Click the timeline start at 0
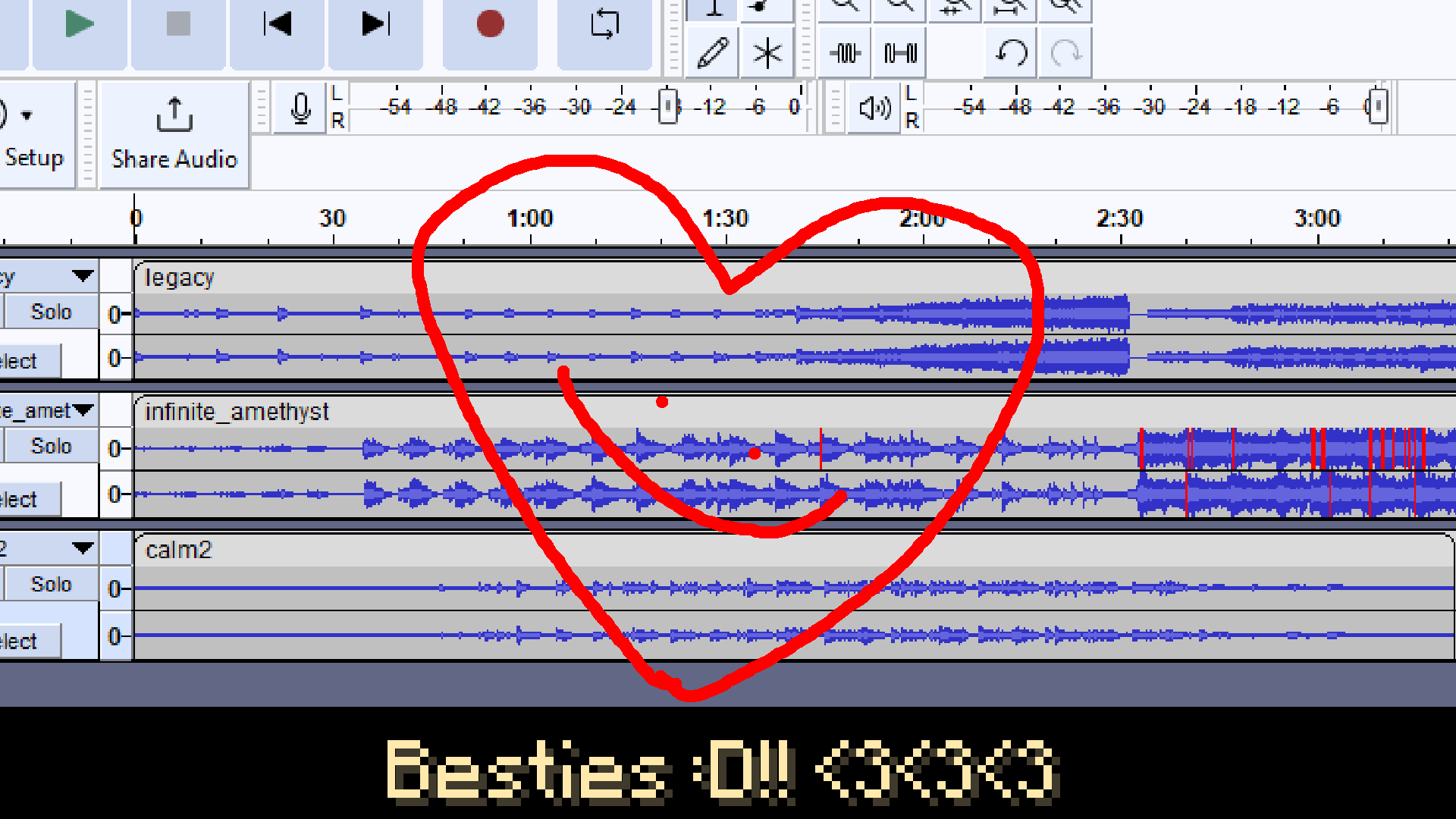 (x=136, y=218)
